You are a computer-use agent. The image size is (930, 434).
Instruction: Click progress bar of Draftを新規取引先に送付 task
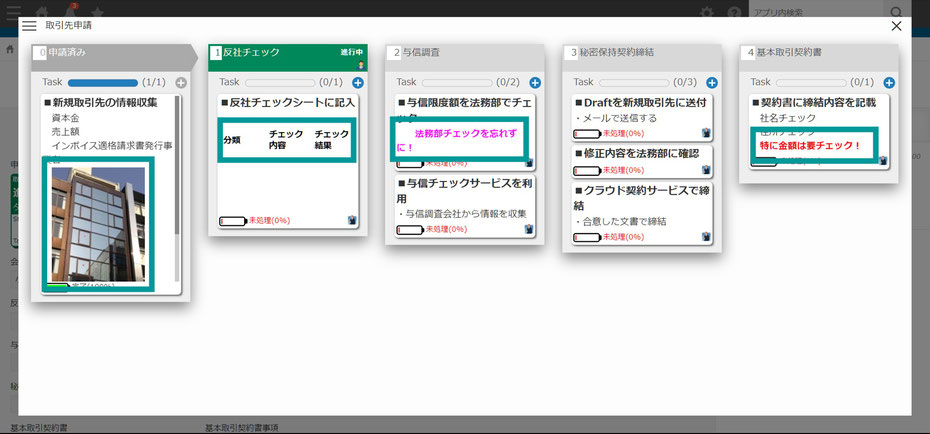click(587, 133)
